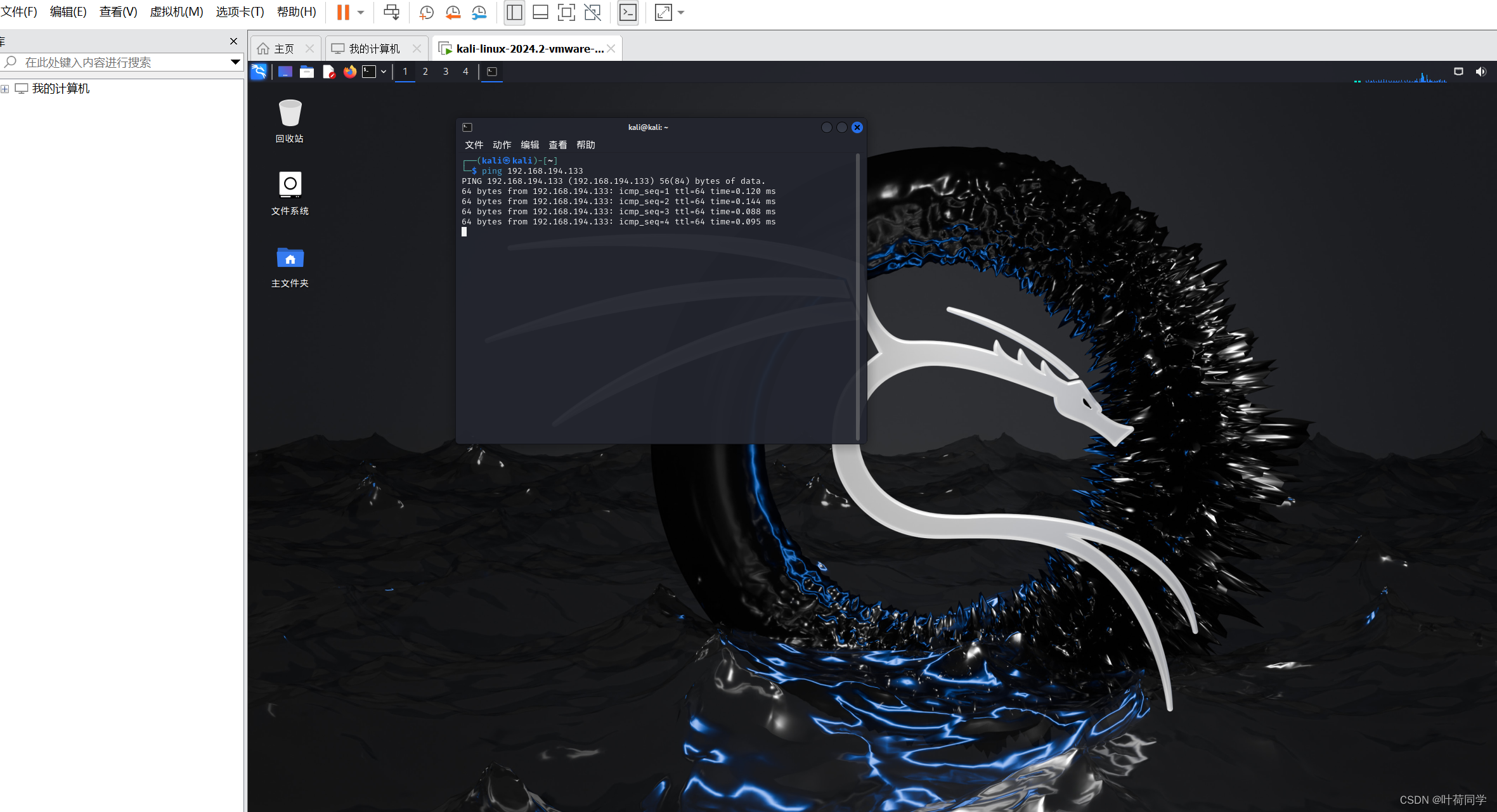This screenshot has width=1497, height=812.
Task: Enter full screen mode
Action: pyautogui.click(x=566, y=12)
